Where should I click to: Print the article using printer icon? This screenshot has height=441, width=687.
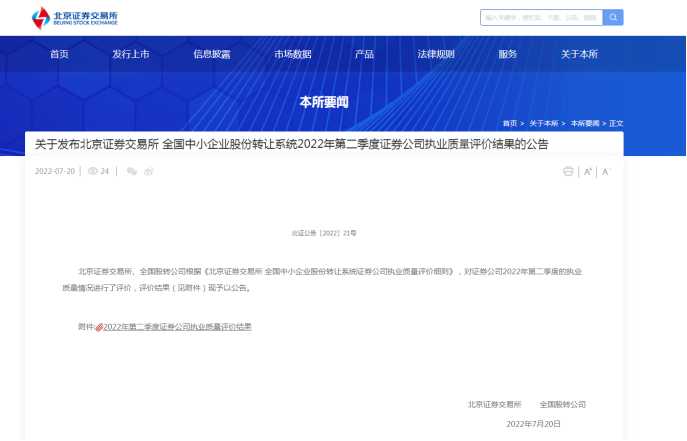568,171
